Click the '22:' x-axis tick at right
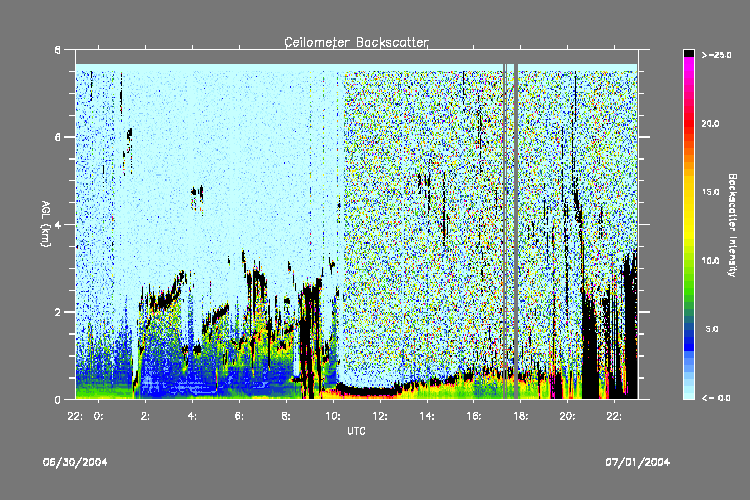Viewport: 750px width, 500px height. 614,416
